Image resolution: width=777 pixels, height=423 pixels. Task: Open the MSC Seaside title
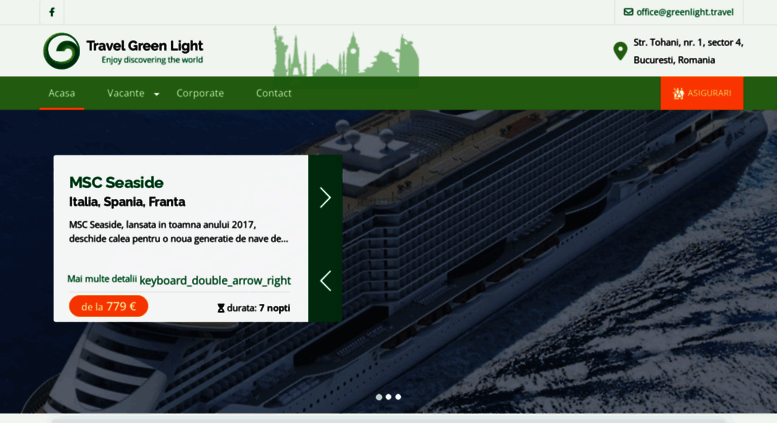coord(116,182)
